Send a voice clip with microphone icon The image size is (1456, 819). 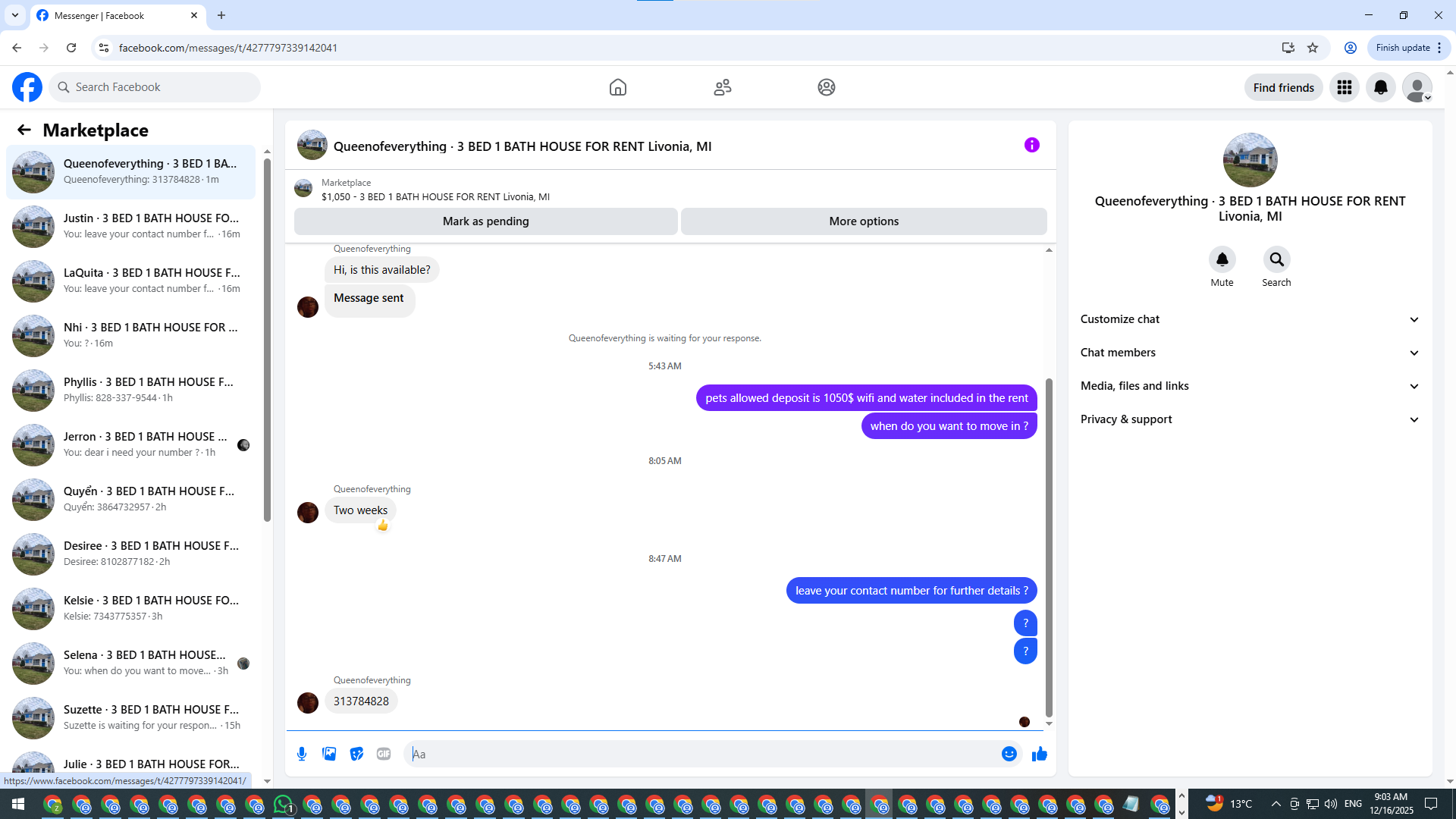302,754
